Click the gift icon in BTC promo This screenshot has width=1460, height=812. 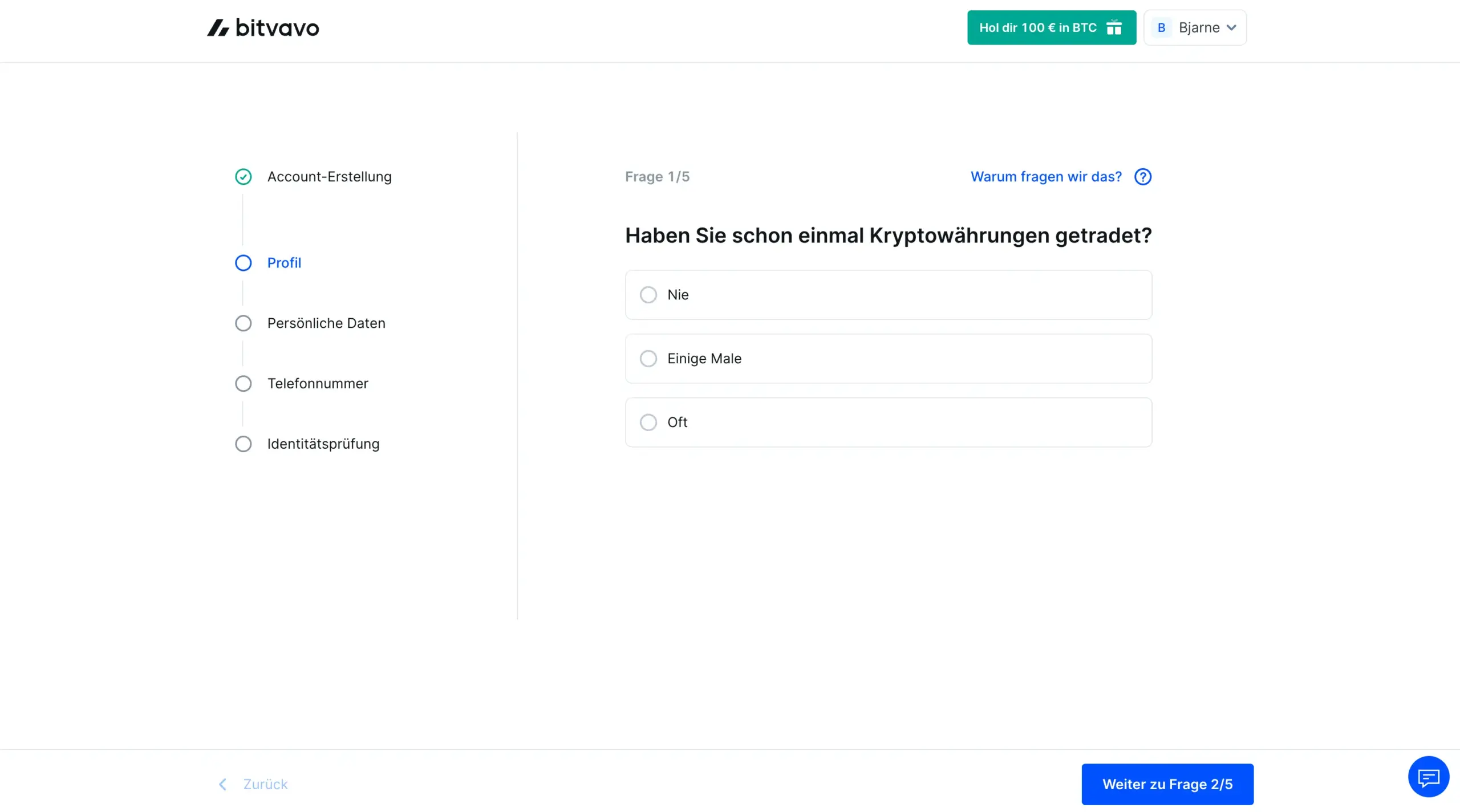1114,27
